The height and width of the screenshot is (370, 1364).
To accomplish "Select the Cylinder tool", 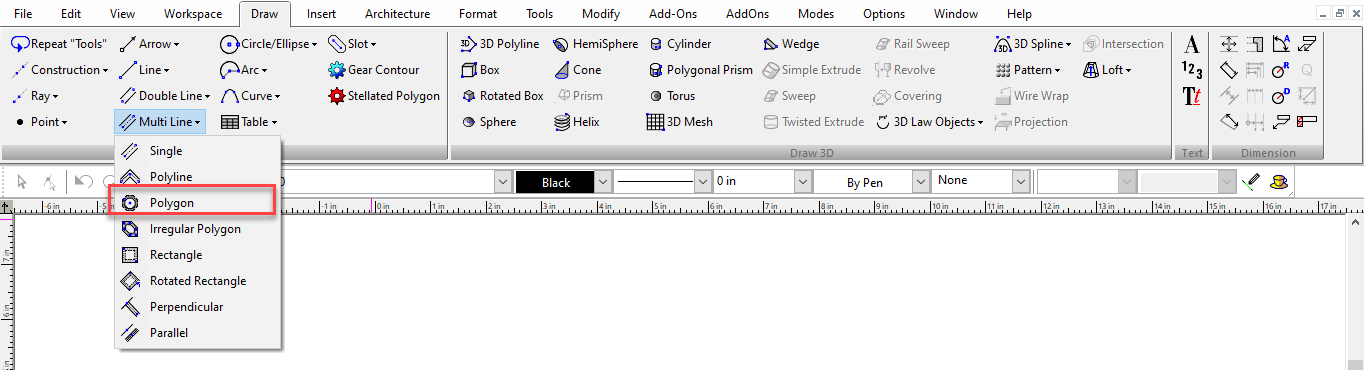I will [680, 44].
